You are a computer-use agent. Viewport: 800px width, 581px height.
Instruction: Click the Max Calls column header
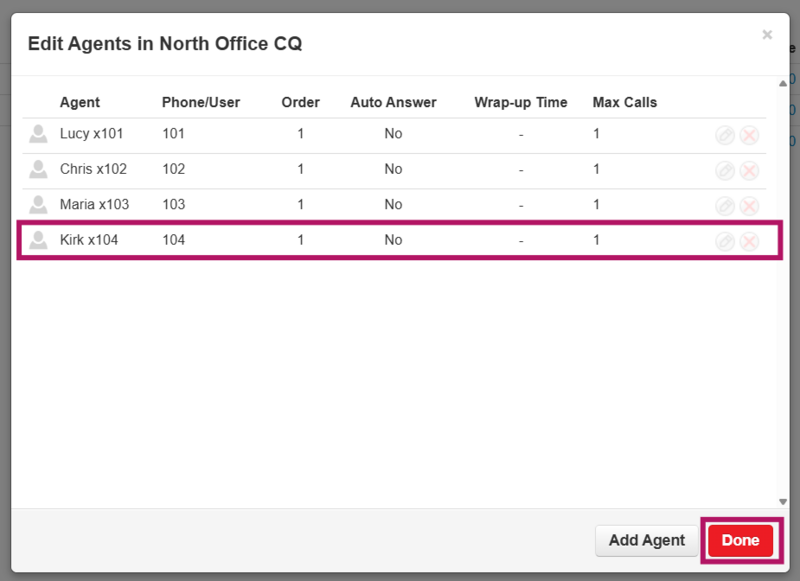pyautogui.click(x=625, y=102)
